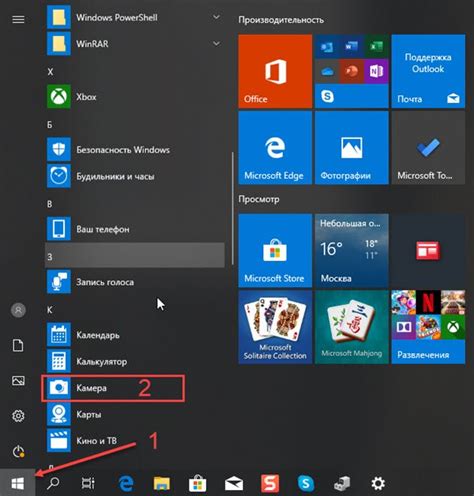Screen dimensions: 474x496
Task: Open the Microsoft Store tile
Action: click(275, 251)
